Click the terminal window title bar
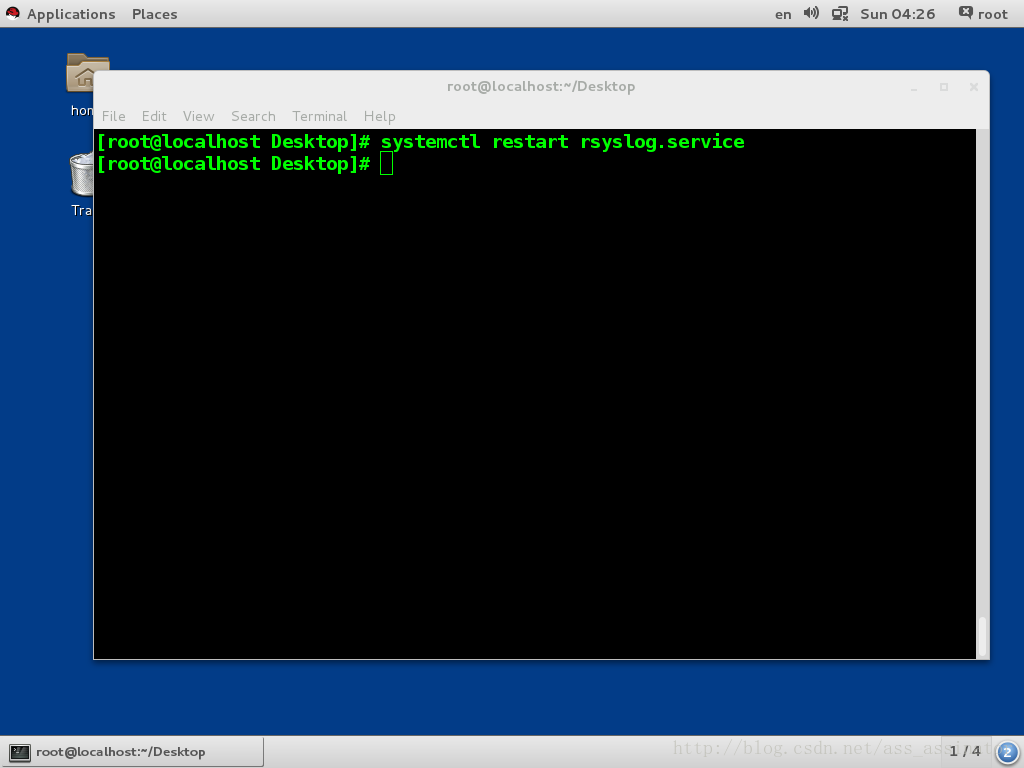Image resolution: width=1024 pixels, height=768 pixels. point(541,86)
